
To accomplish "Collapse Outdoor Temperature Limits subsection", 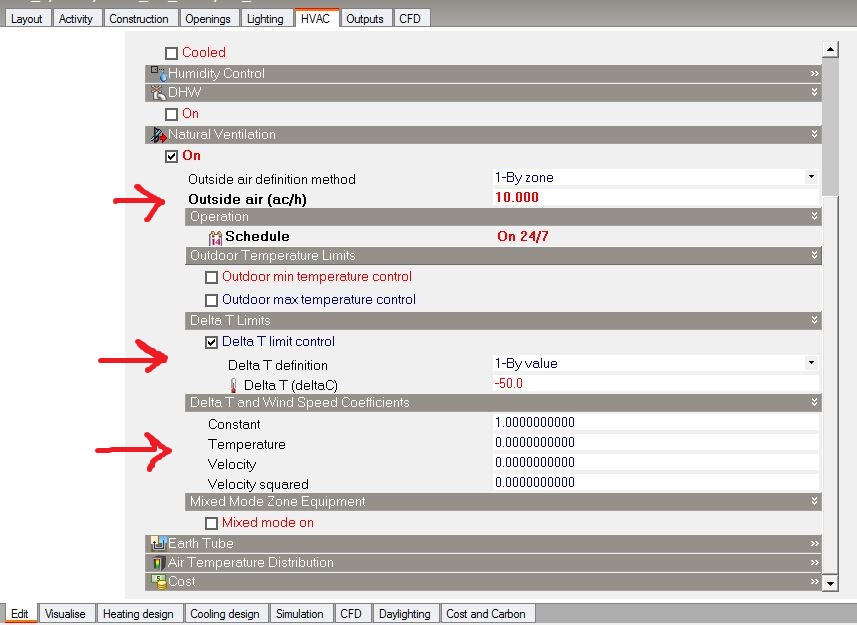I will 814,255.
